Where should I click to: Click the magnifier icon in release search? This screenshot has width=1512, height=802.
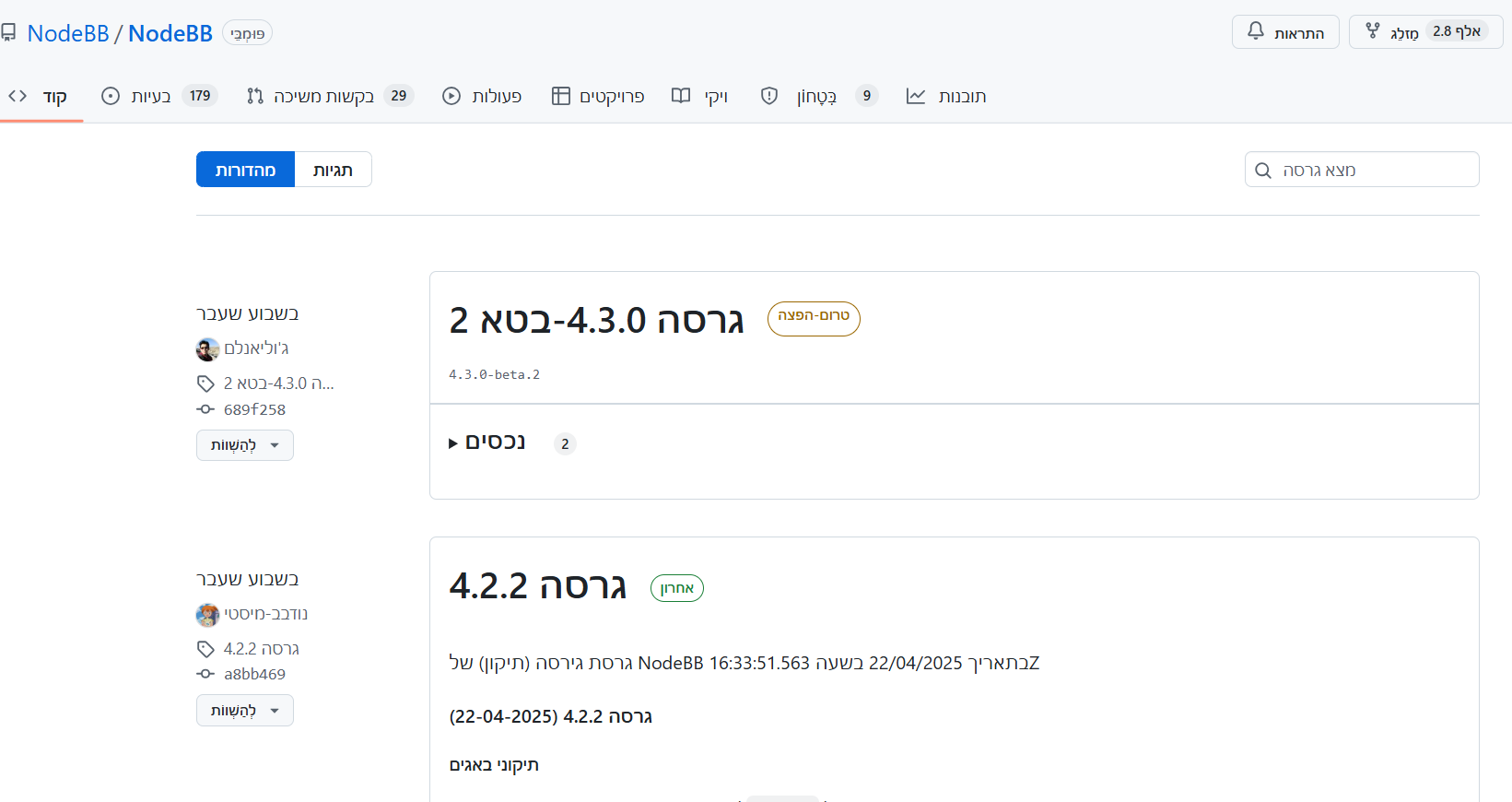tap(1263, 171)
